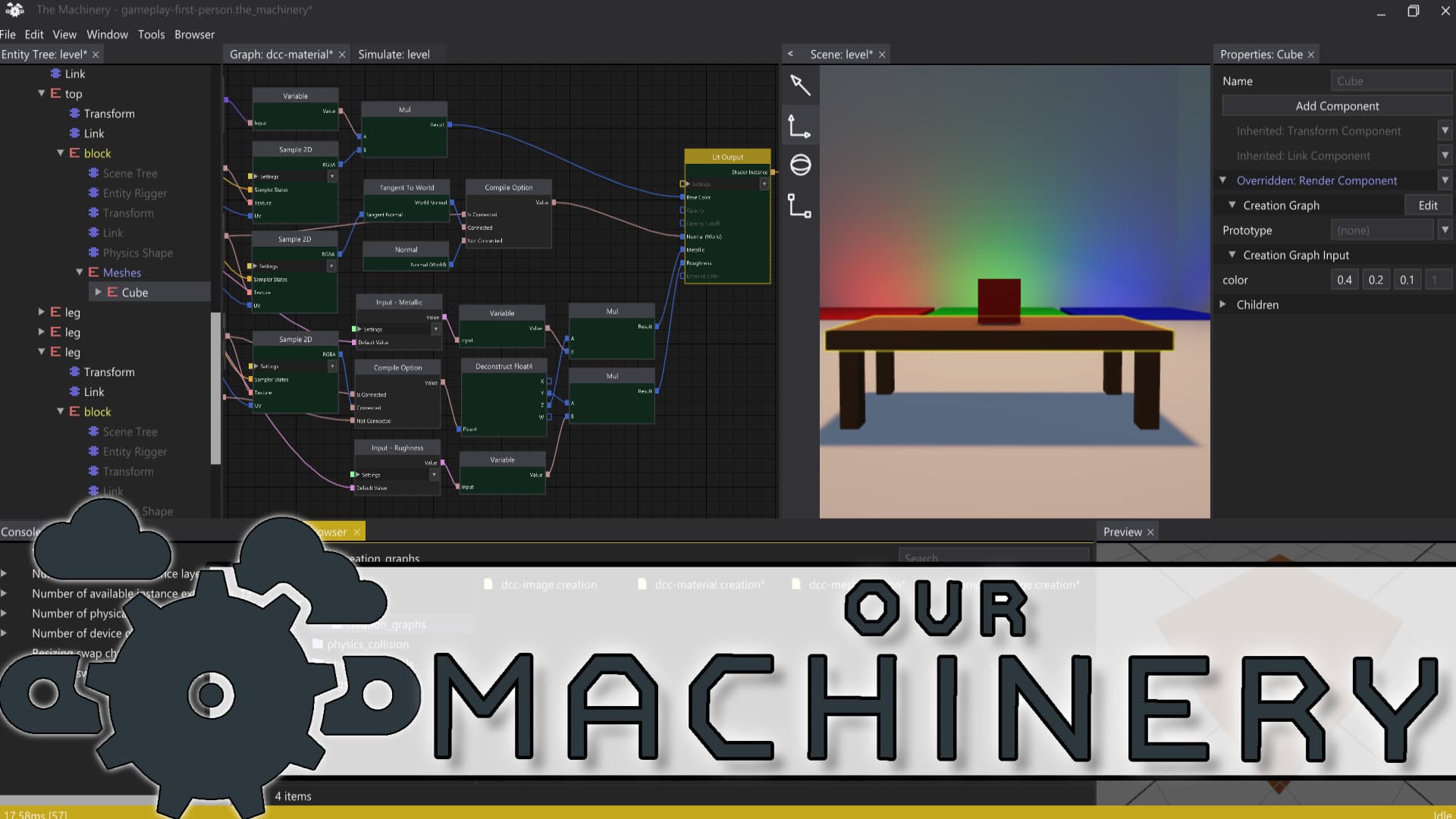The height and width of the screenshot is (819, 1456).
Task: Activate the scale gizmo tool
Action: (x=800, y=206)
